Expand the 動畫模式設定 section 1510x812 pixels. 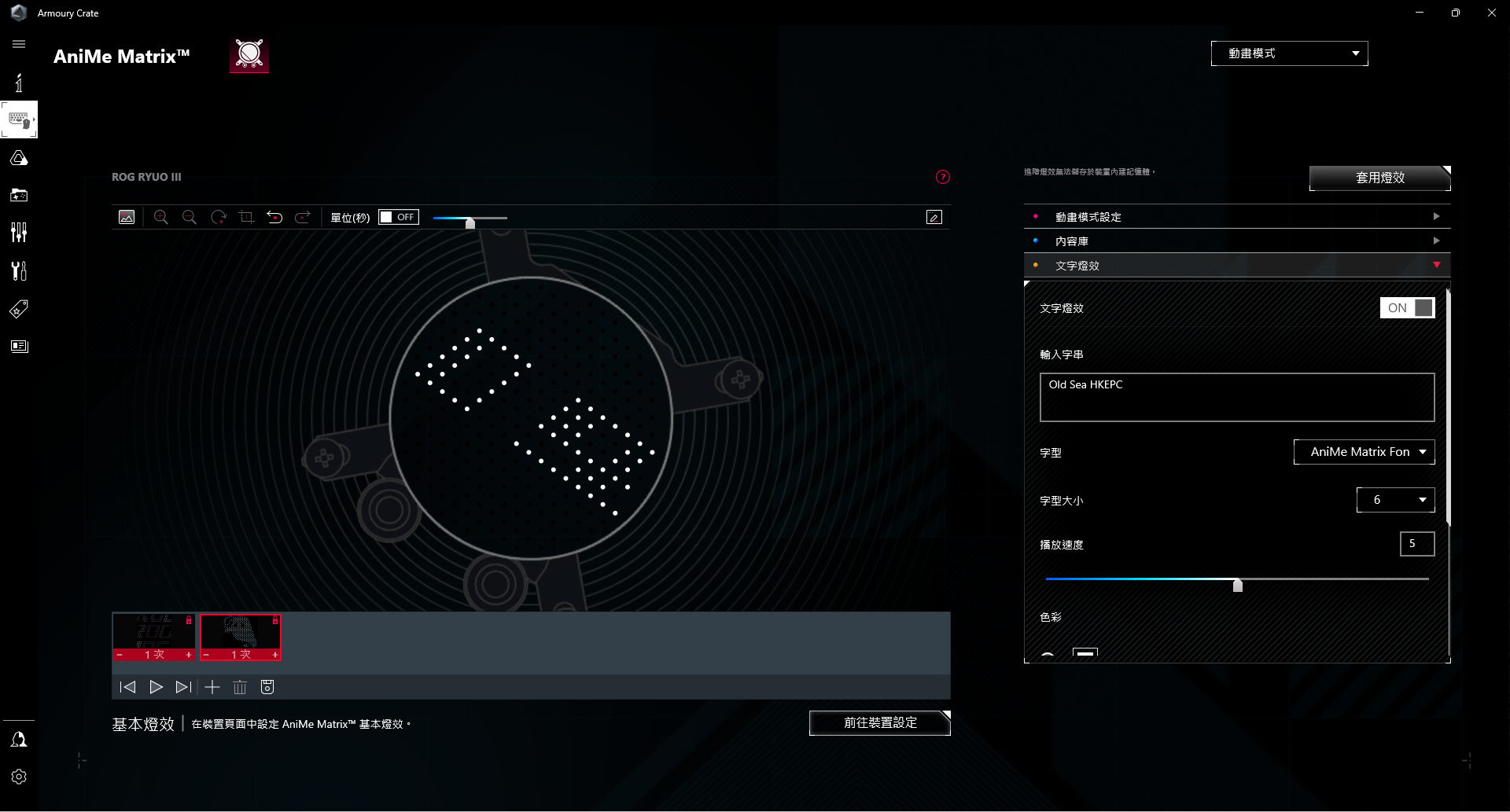click(1237, 216)
